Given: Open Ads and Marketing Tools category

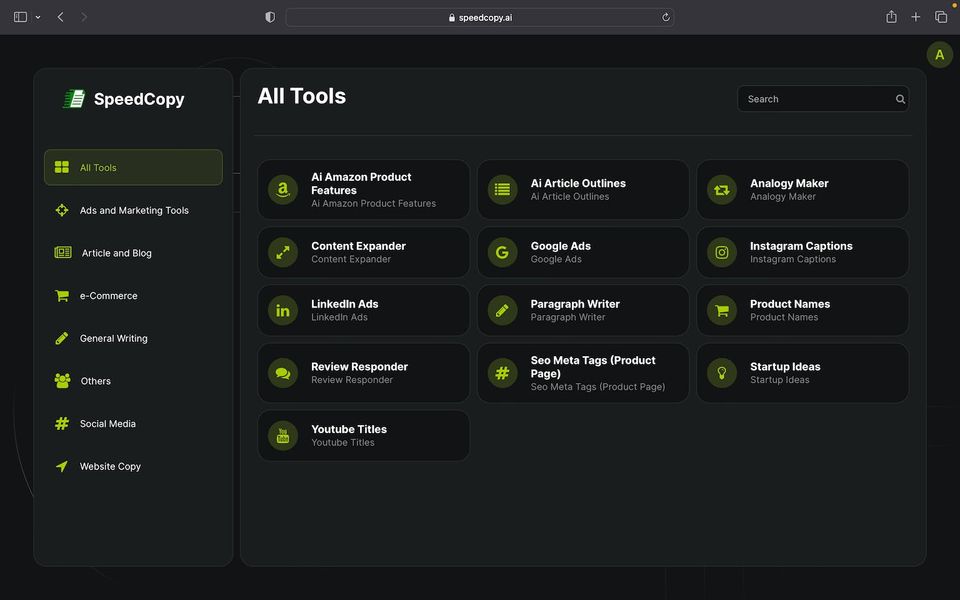Looking at the screenshot, I should tap(133, 210).
